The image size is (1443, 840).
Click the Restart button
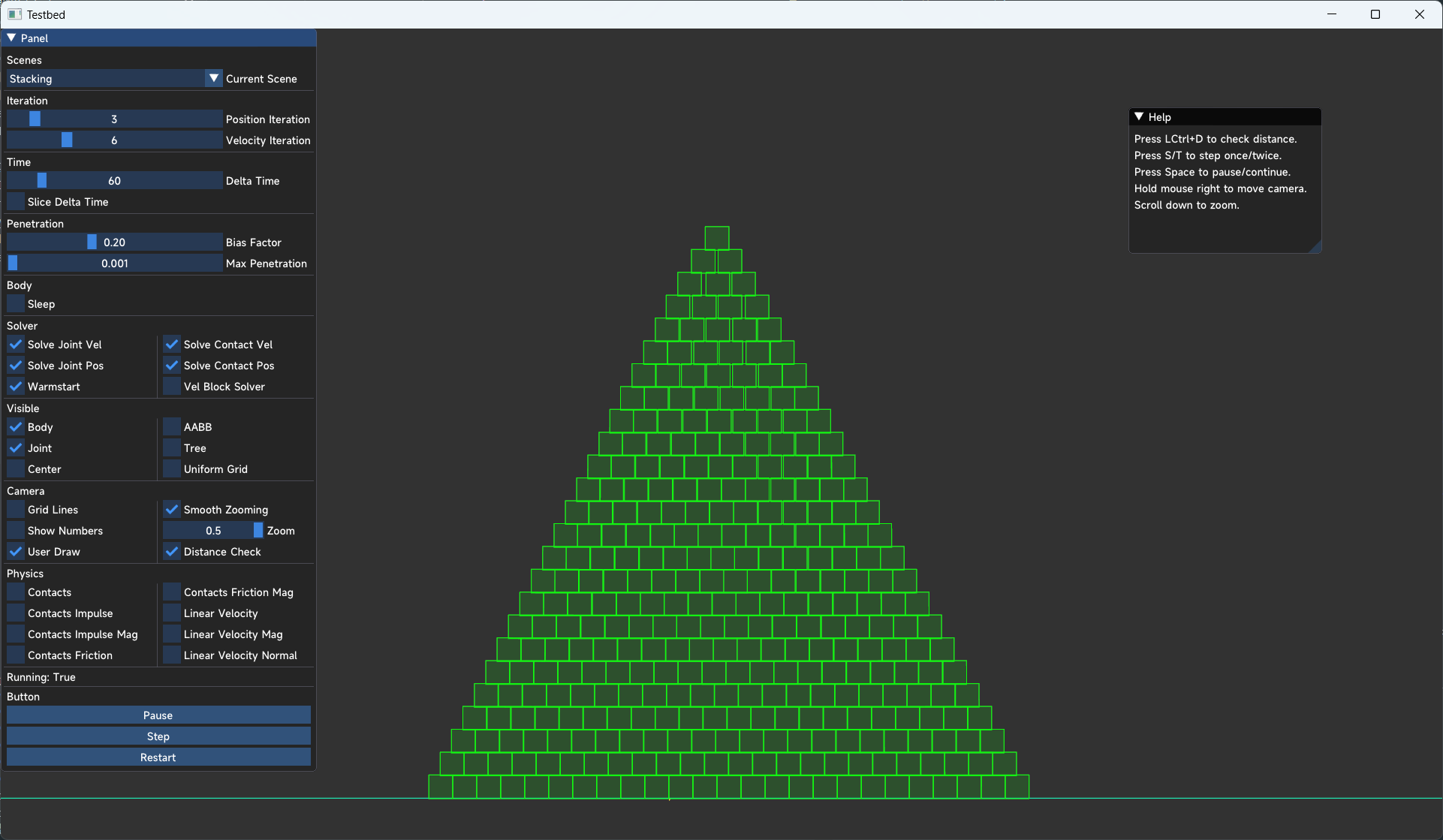point(158,757)
